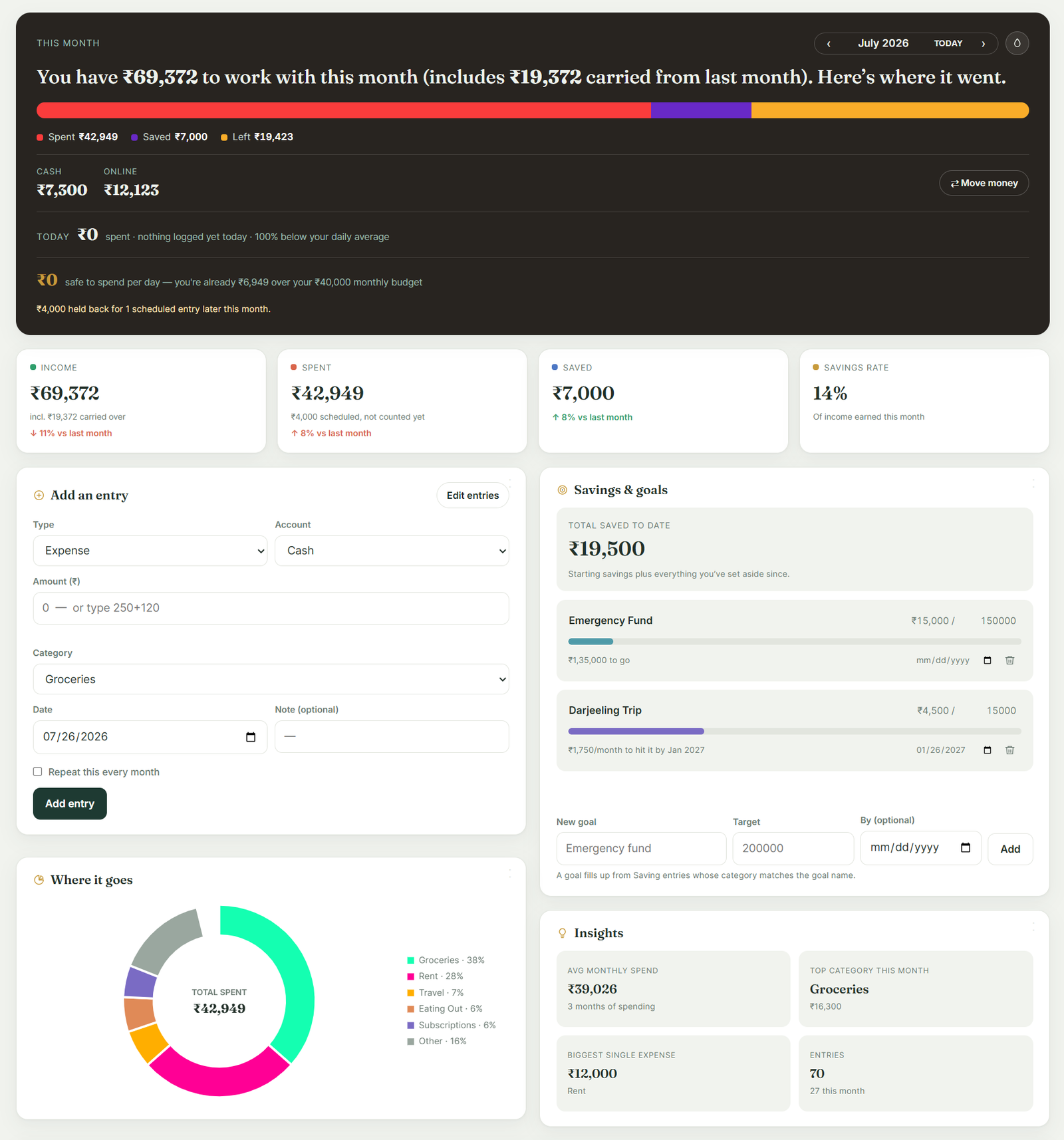Viewport: 1064px width, 1140px height.
Task: Click Travel · 7% legend entry
Action: point(436,992)
